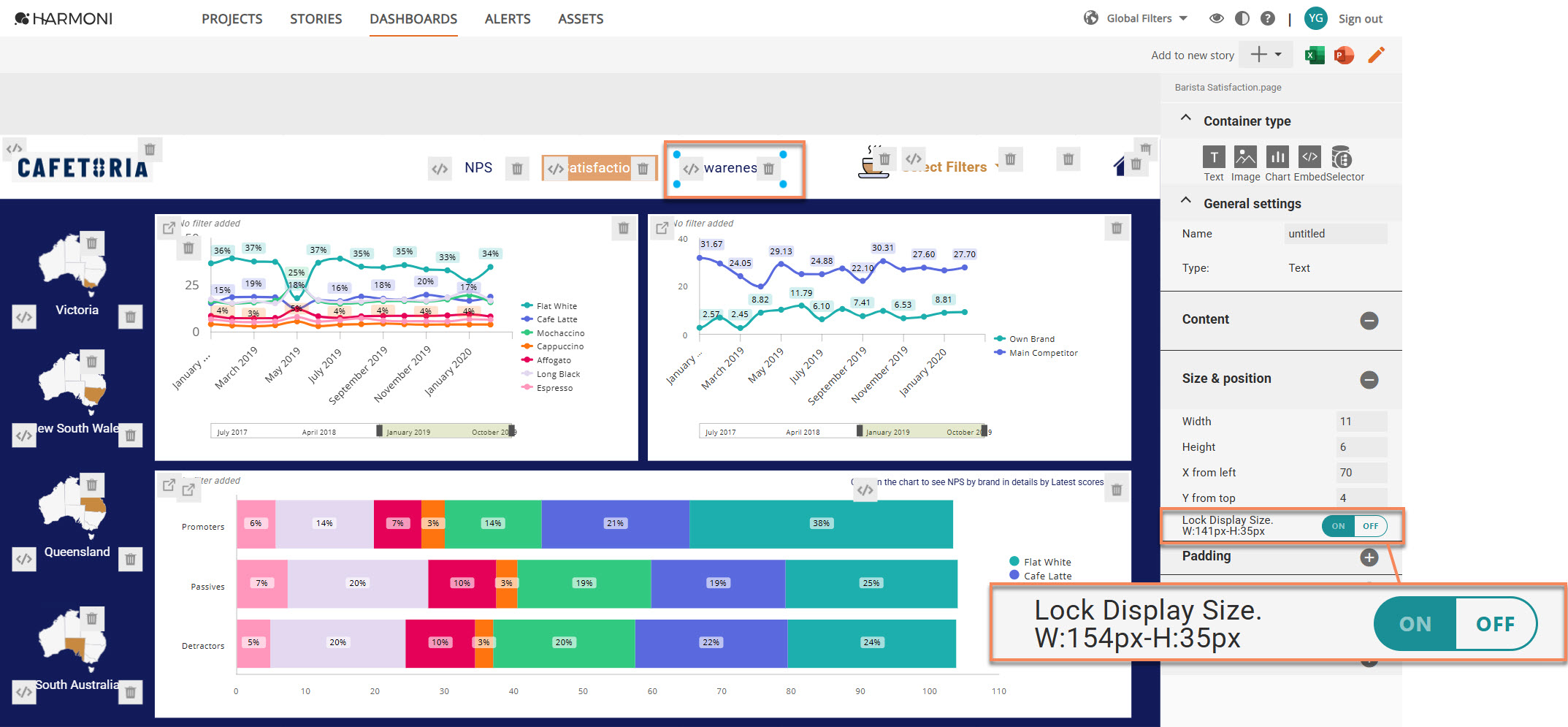
Task: Export dashboard with the Excel icon
Action: tap(1315, 55)
